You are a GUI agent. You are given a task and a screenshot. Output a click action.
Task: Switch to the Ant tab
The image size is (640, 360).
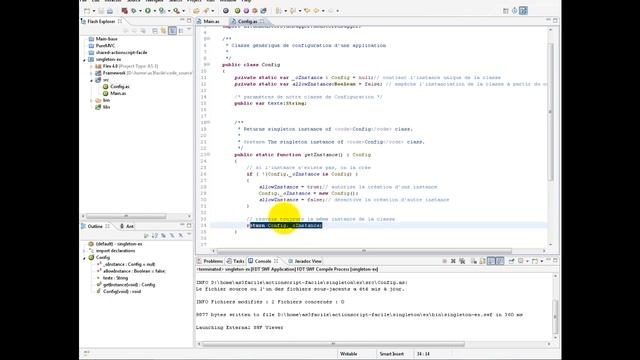[x=127, y=226]
